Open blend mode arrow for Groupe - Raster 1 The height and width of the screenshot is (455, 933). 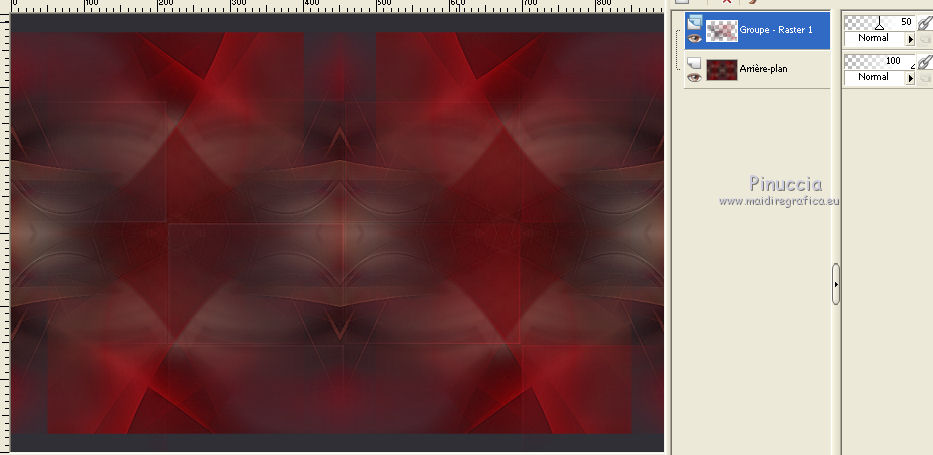click(x=910, y=39)
